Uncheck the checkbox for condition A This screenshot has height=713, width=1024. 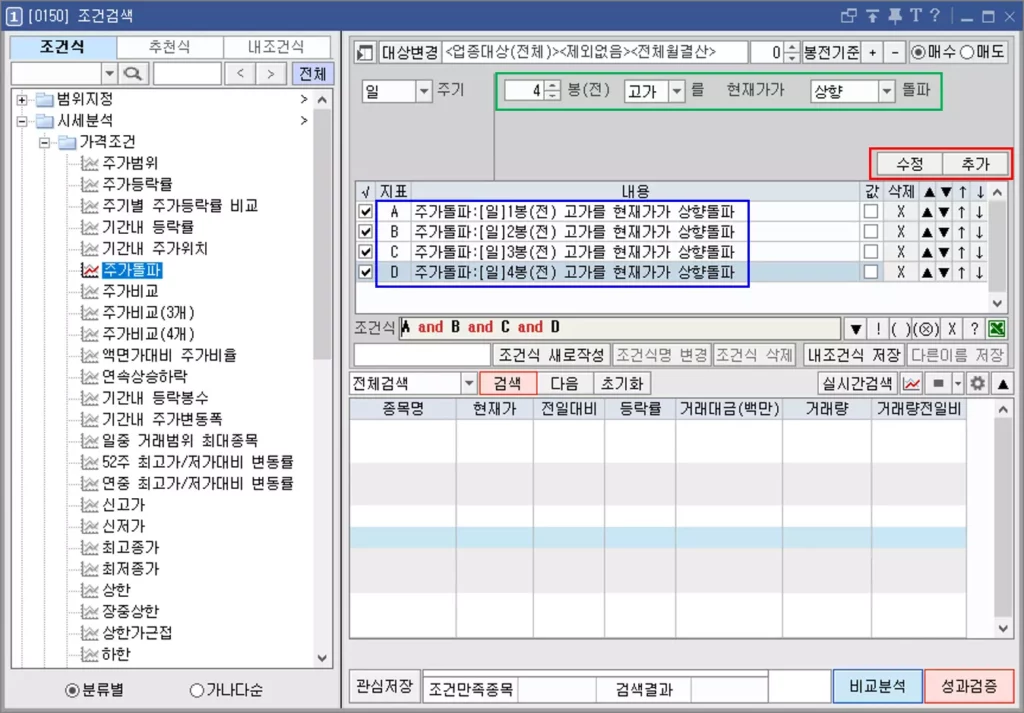click(x=366, y=212)
